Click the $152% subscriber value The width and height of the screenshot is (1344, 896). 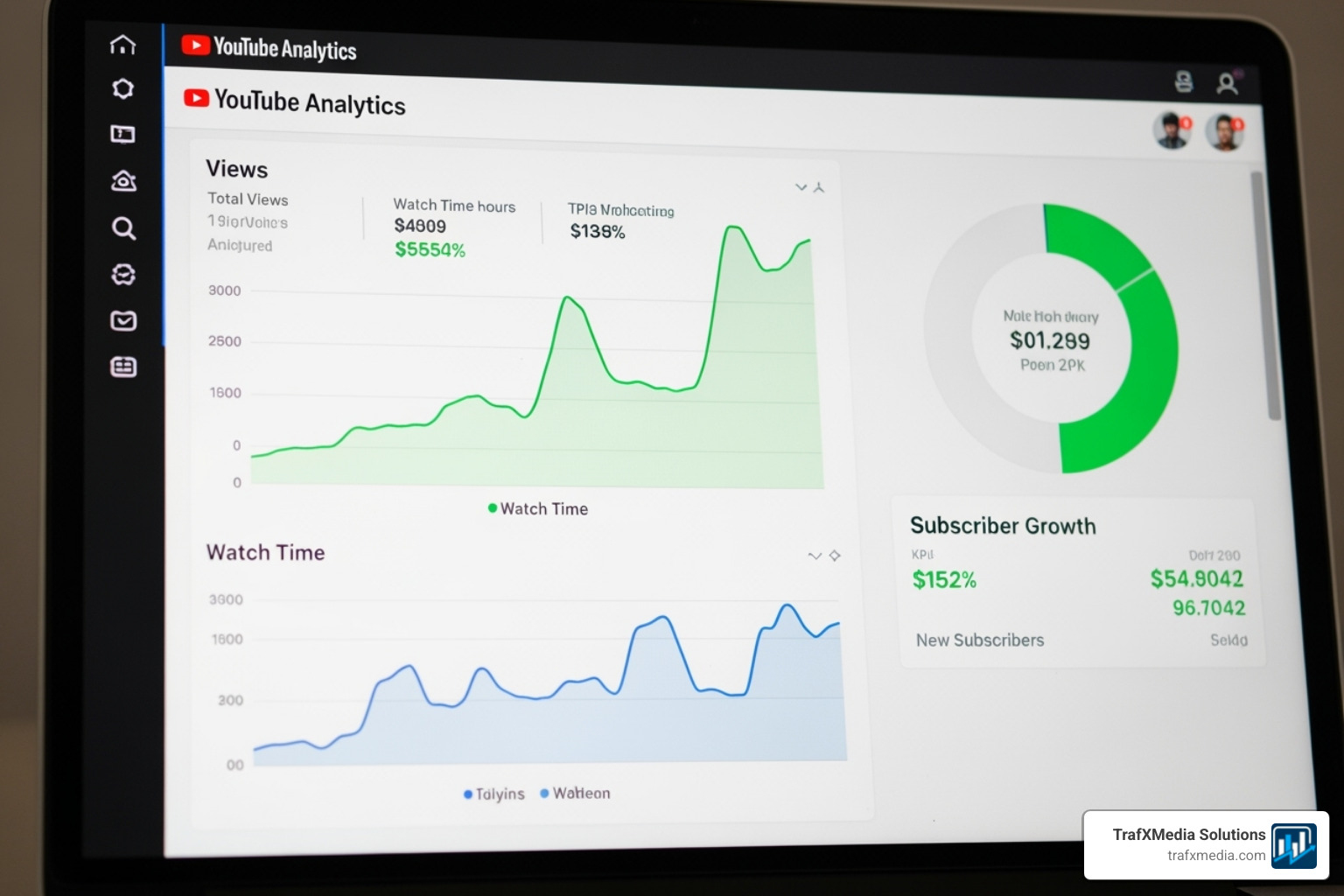pos(944,579)
